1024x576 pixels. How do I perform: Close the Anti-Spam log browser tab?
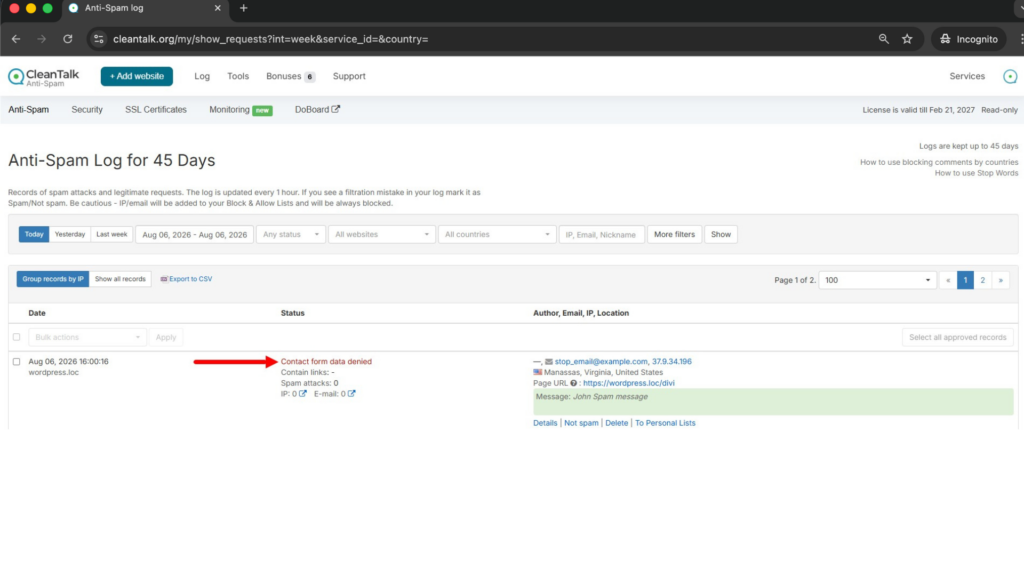[217, 8]
